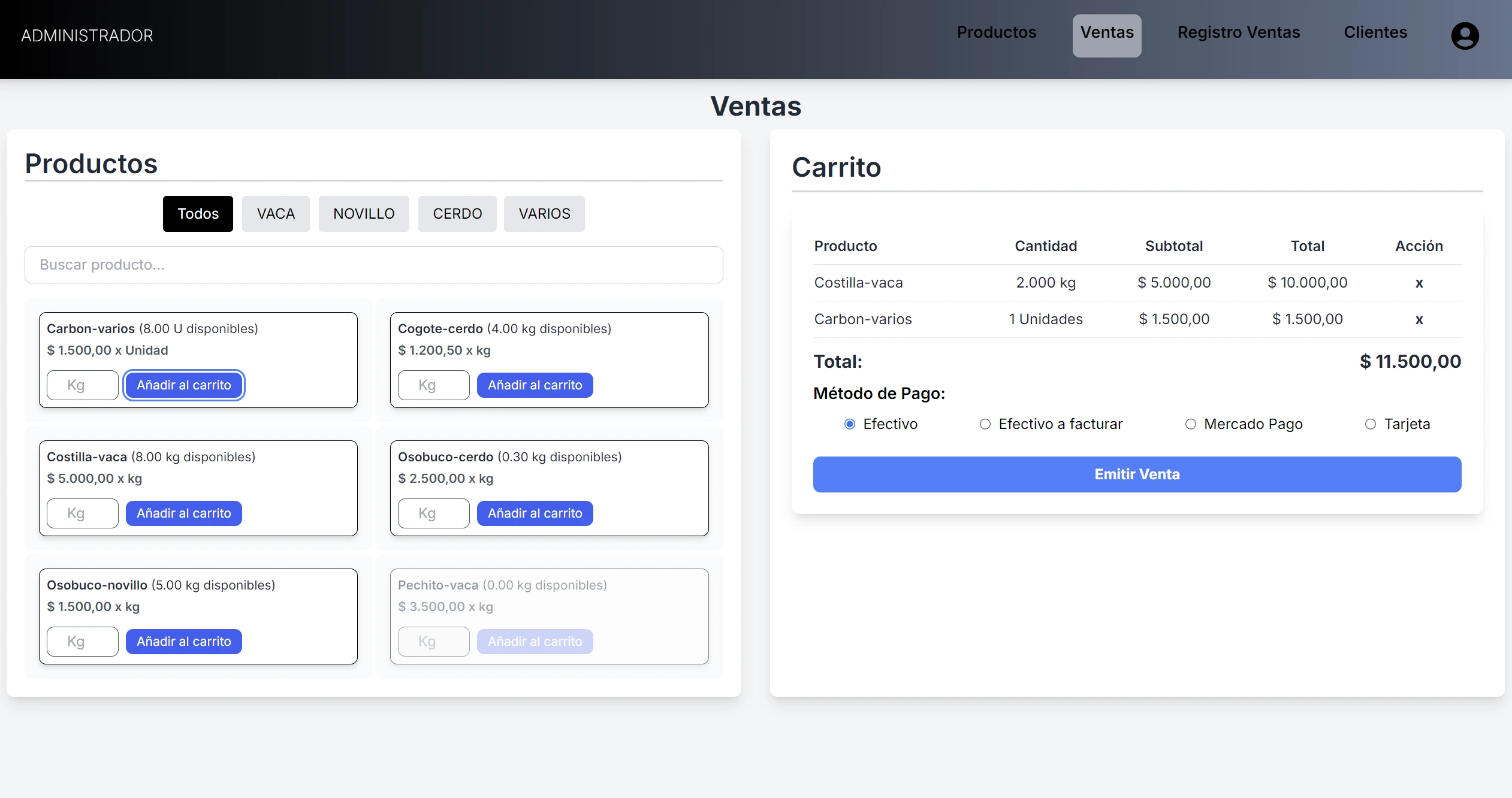This screenshot has width=1512, height=798.
Task: Select Efectivo payment method
Action: (x=849, y=424)
